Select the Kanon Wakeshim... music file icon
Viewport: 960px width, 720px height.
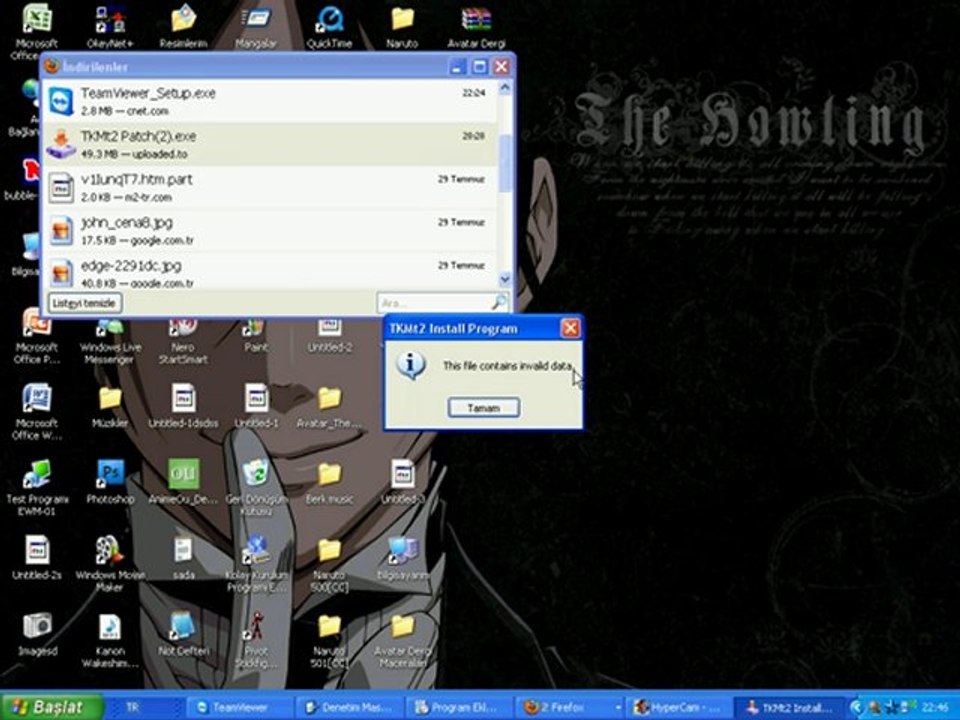pos(110,639)
